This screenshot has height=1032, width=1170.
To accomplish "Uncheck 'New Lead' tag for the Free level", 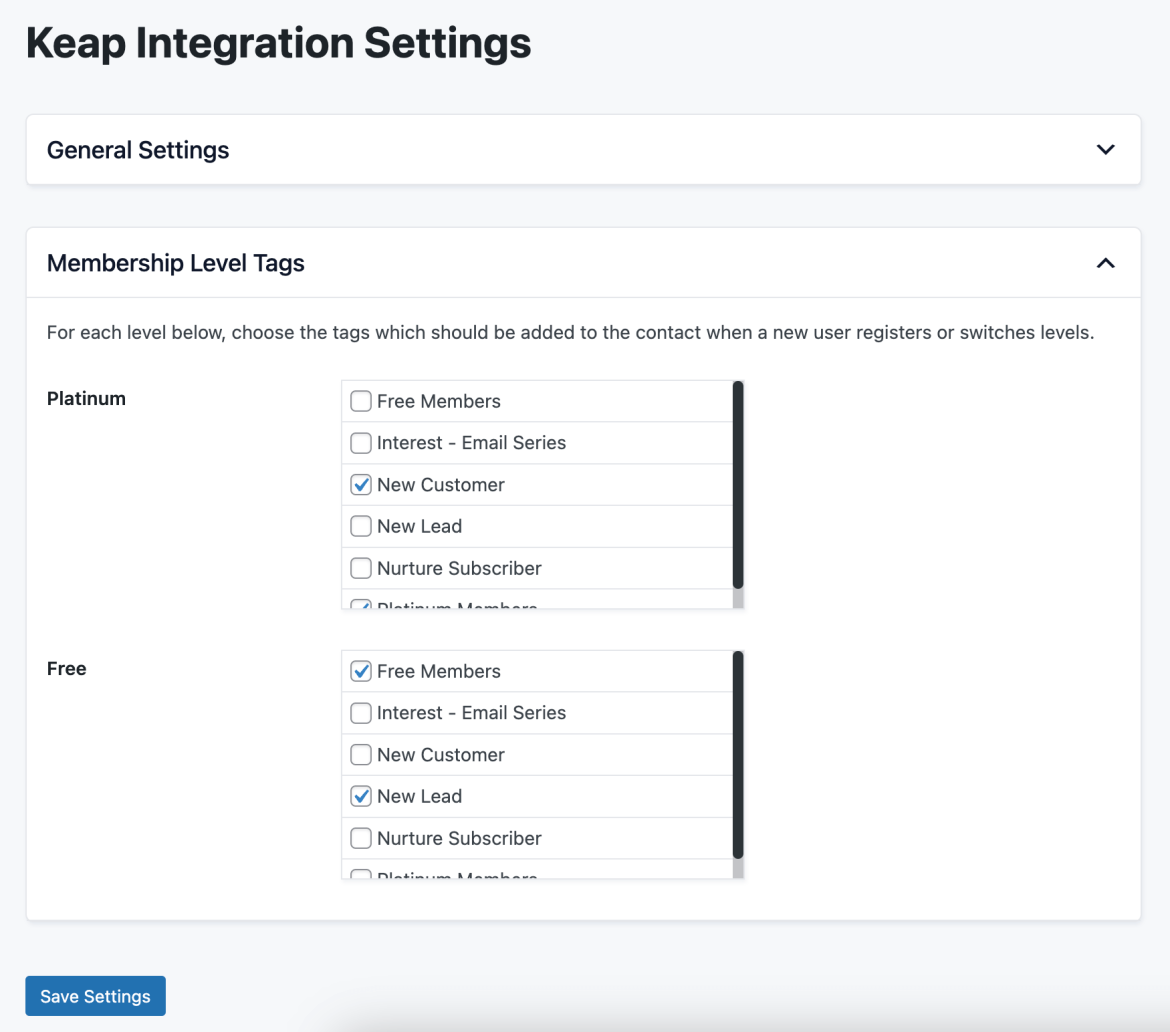I will (361, 796).
